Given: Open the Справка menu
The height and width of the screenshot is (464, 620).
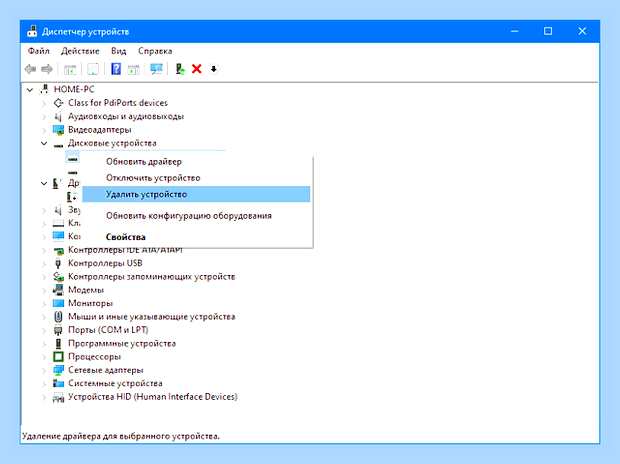Looking at the screenshot, I should point(155,51).
